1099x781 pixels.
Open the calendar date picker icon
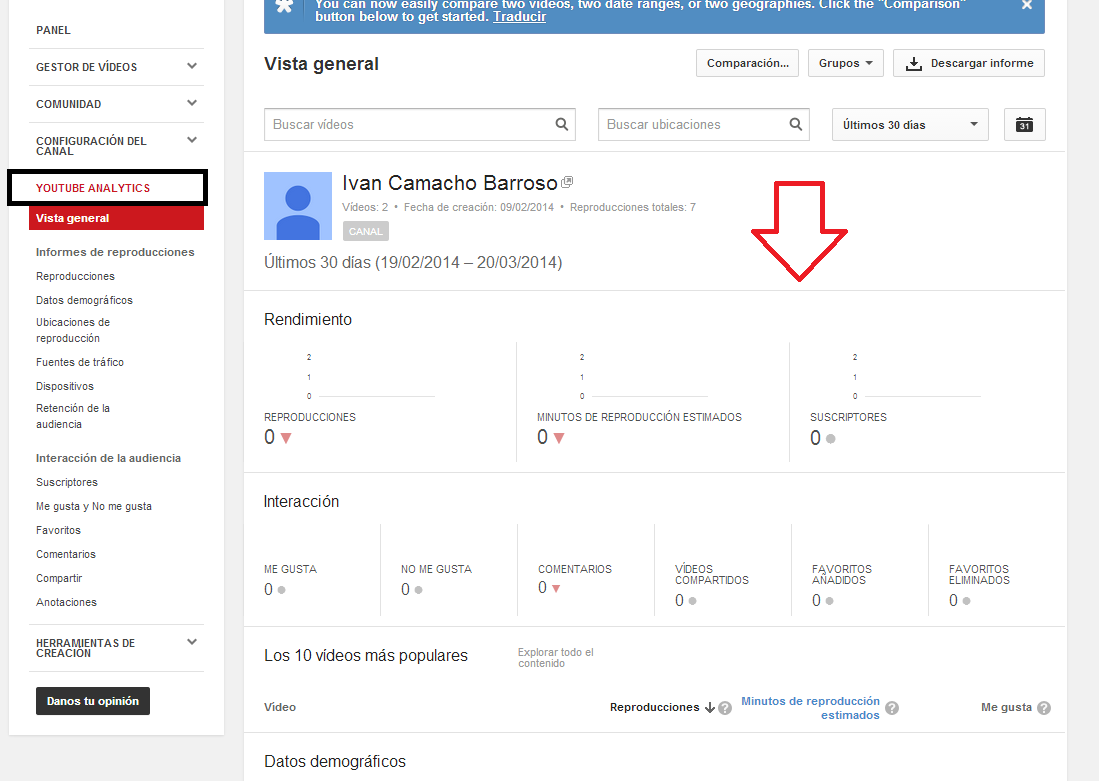click(x=1024, y=125)
